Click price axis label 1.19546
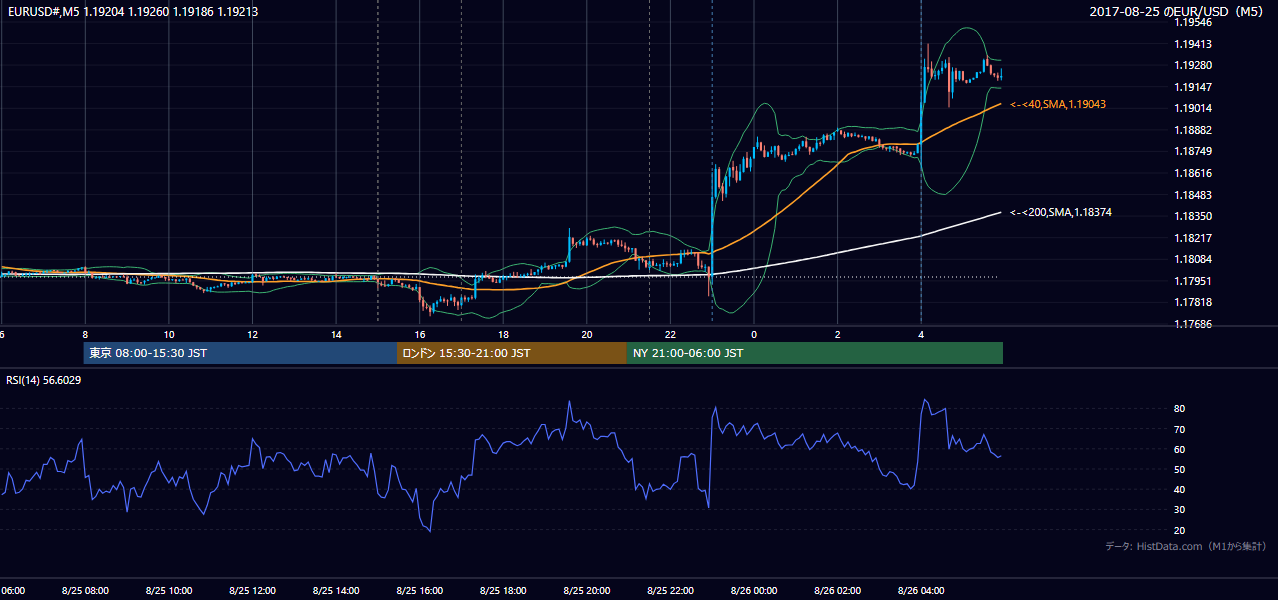The height and width of the screenshot is (600, 1278). 1192,22
